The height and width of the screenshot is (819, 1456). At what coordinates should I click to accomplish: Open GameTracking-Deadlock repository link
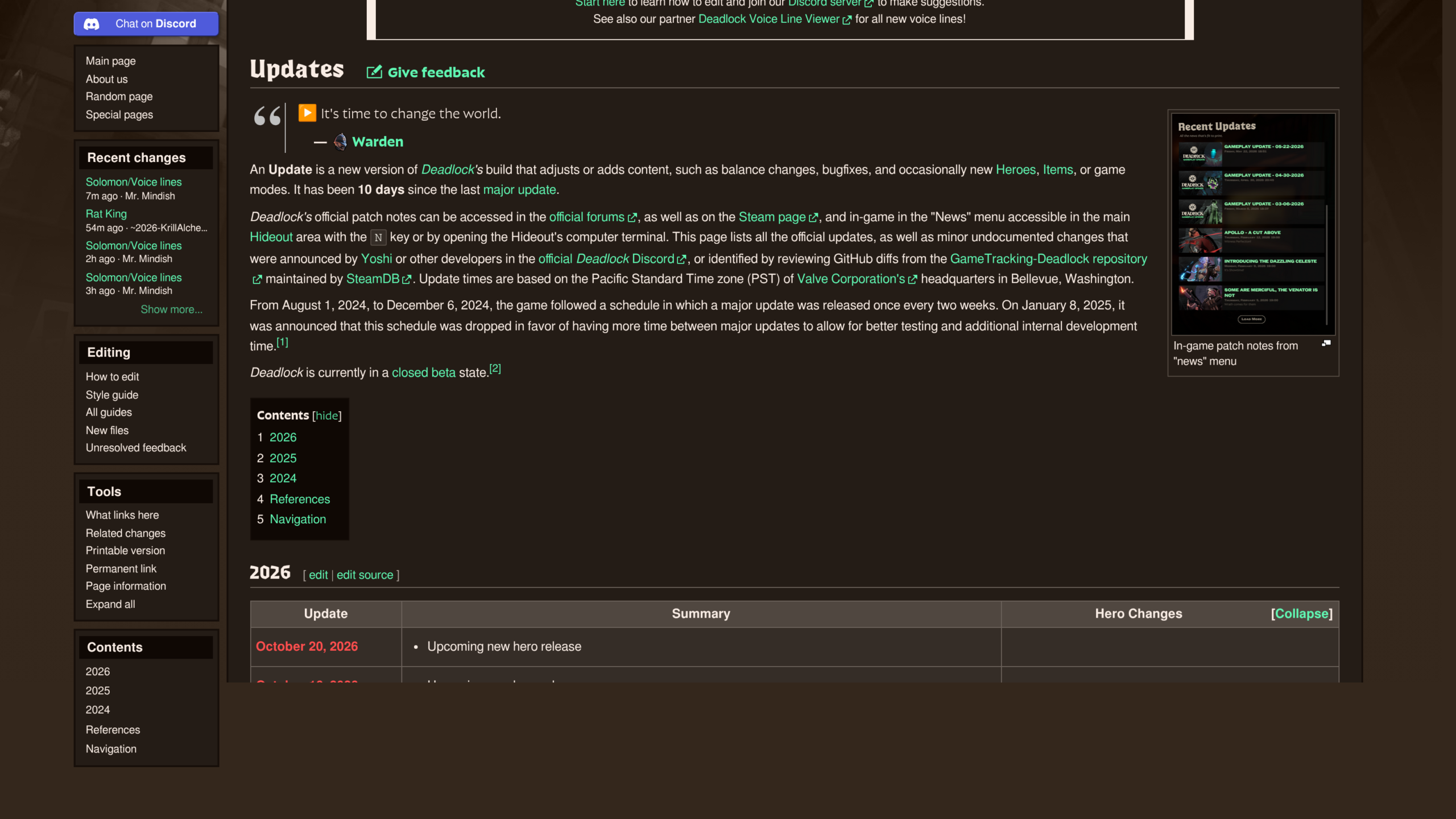[1049, 259]
